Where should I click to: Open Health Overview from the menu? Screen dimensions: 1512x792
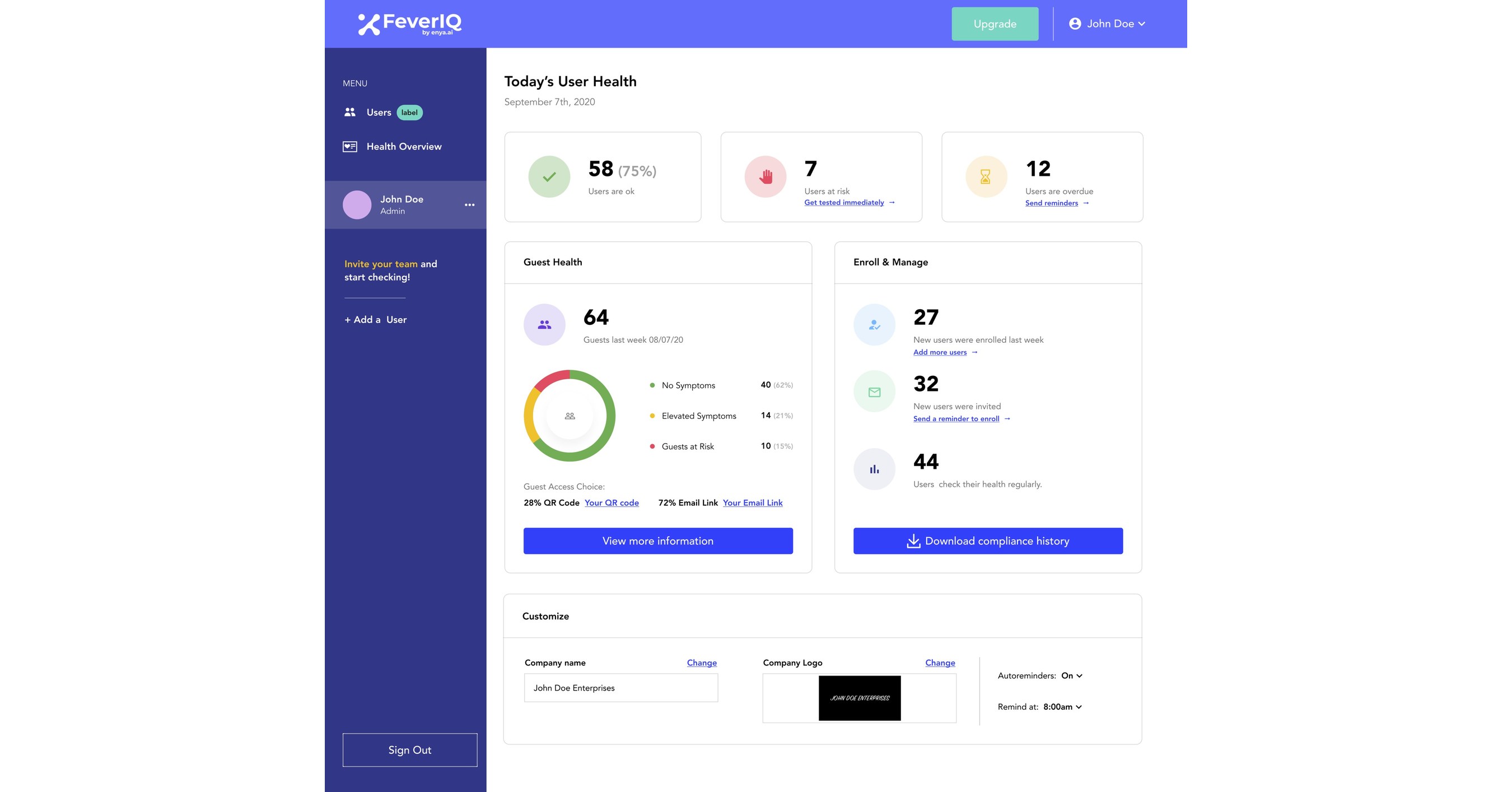[x=403, y=146]
